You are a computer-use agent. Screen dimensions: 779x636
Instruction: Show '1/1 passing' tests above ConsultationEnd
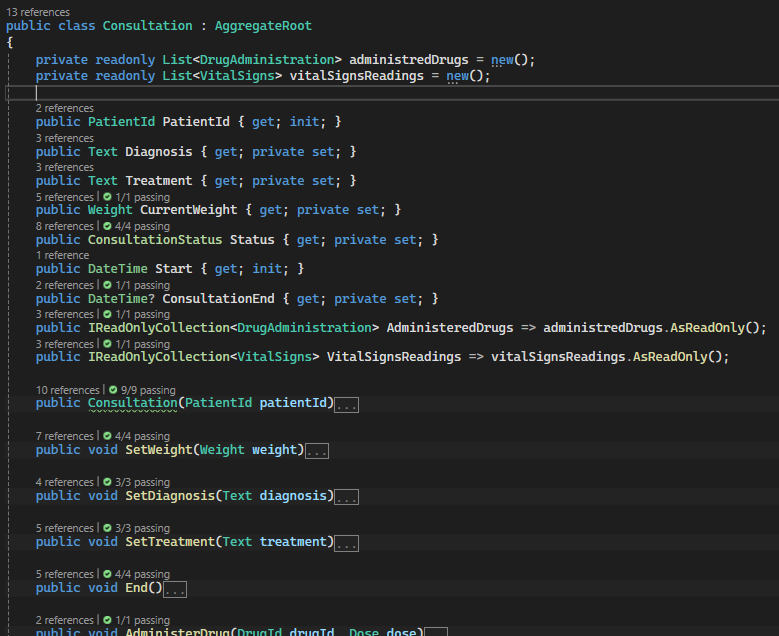click(x=142, y=286)
